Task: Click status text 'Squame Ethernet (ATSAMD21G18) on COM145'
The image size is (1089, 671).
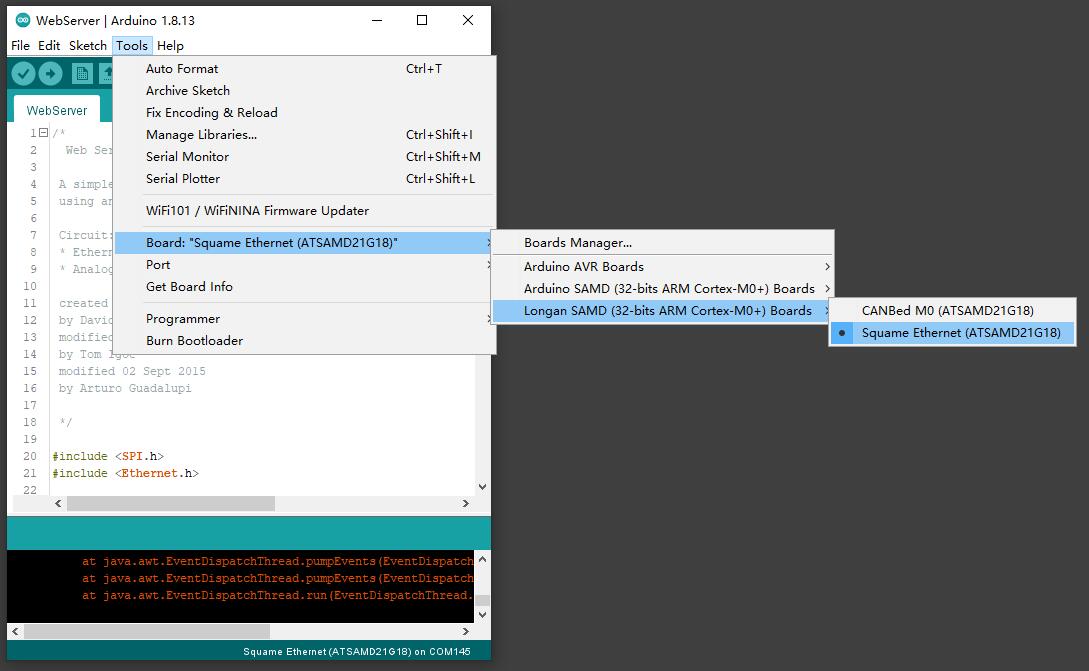Action: pos(357,652)
